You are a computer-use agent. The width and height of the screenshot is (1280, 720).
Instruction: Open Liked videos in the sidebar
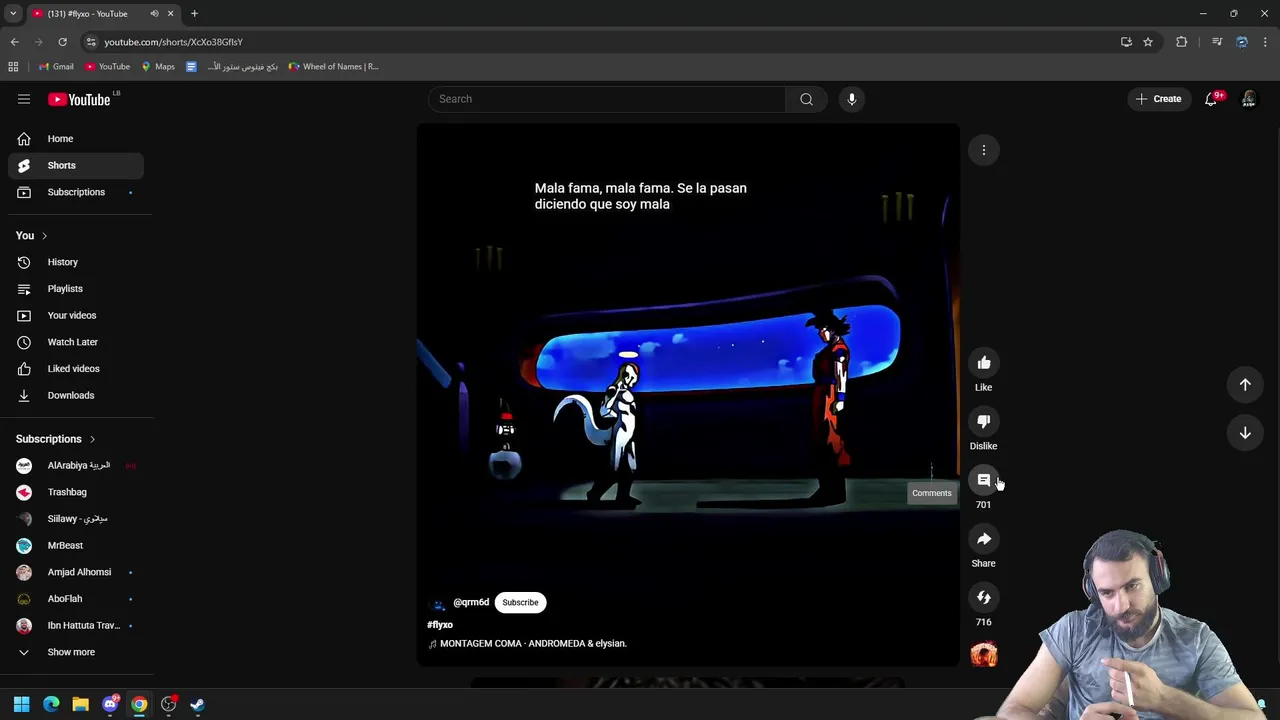pos(76,369)
